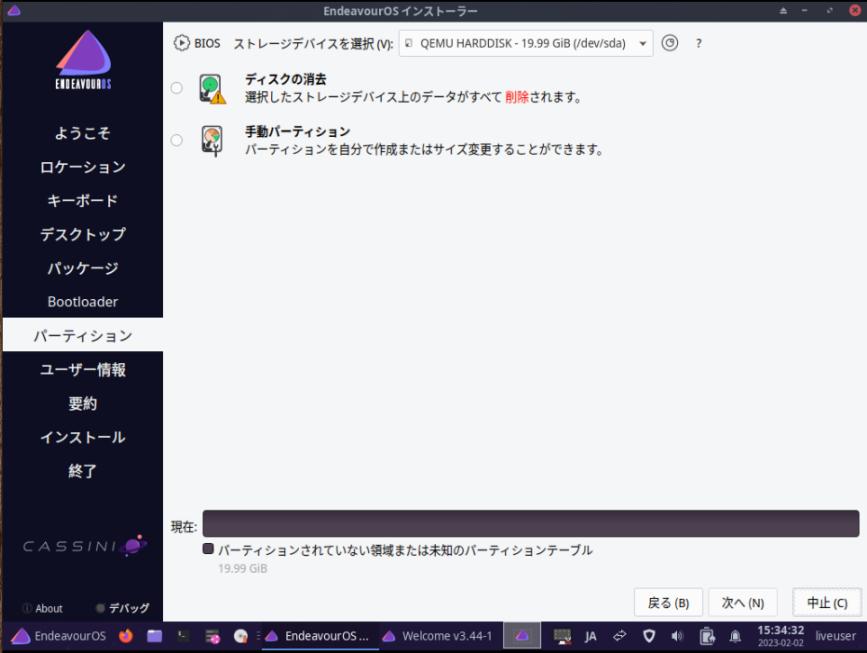Open the EndeavourOS start menu in taskbar
Image resolution: width=867 pixels, height=653 pixels.
[x=58, y=636]
